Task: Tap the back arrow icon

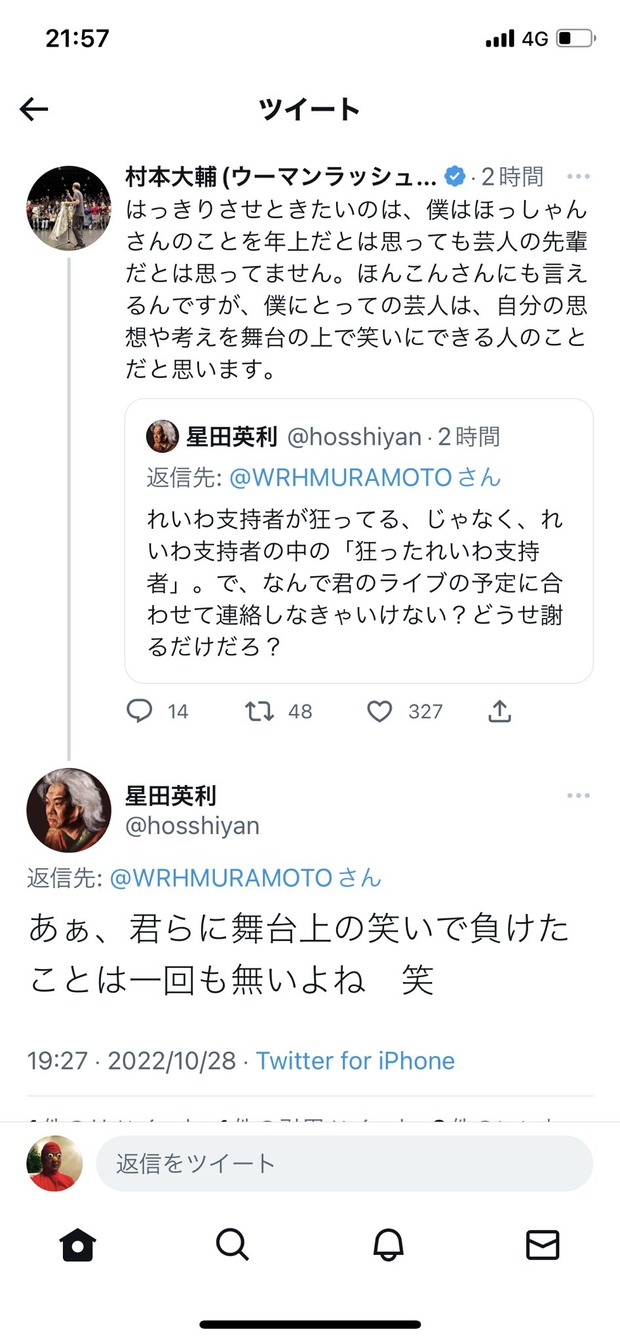Action: (x=34, y=109)
